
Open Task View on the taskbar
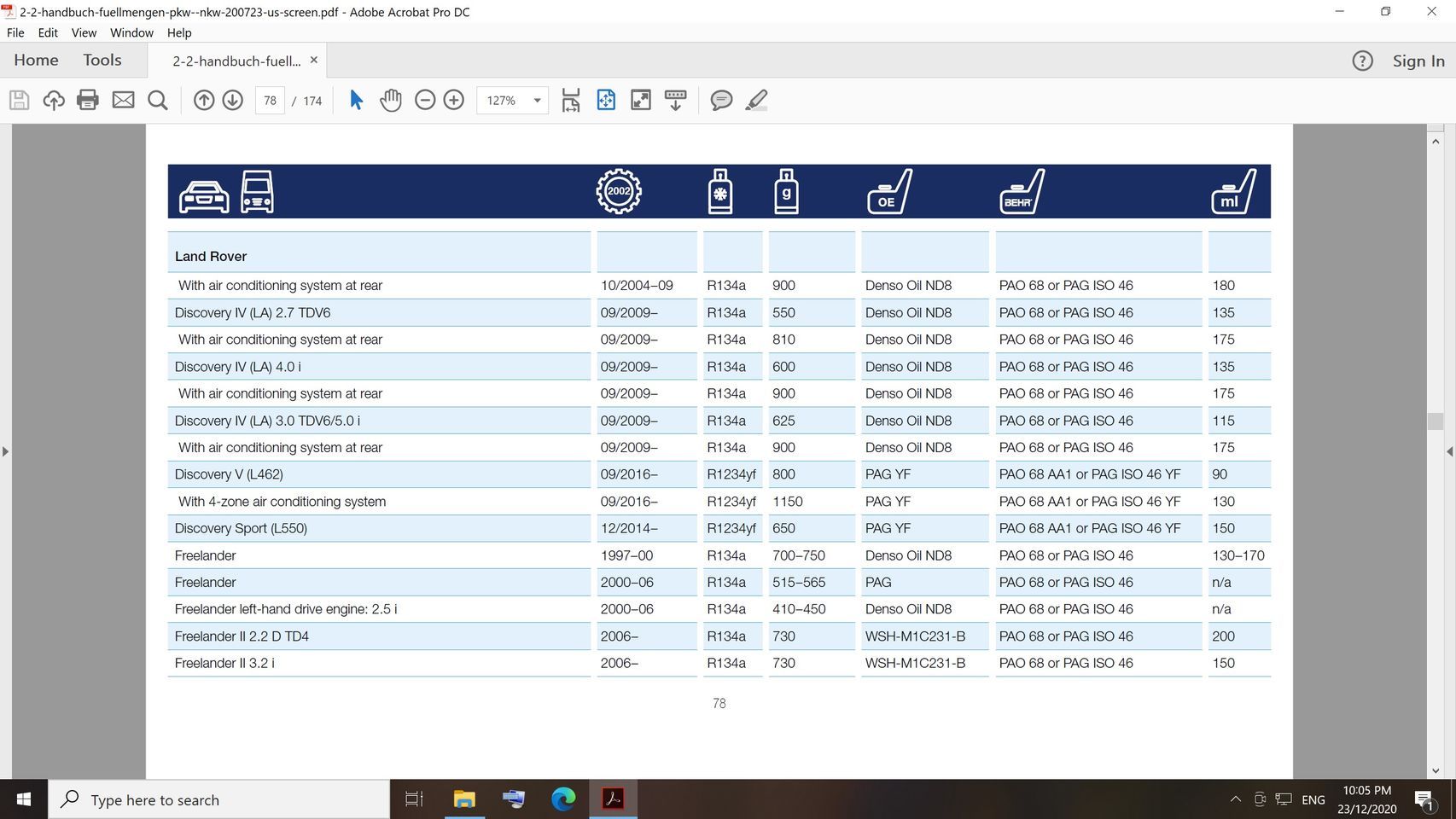[414, 799]
